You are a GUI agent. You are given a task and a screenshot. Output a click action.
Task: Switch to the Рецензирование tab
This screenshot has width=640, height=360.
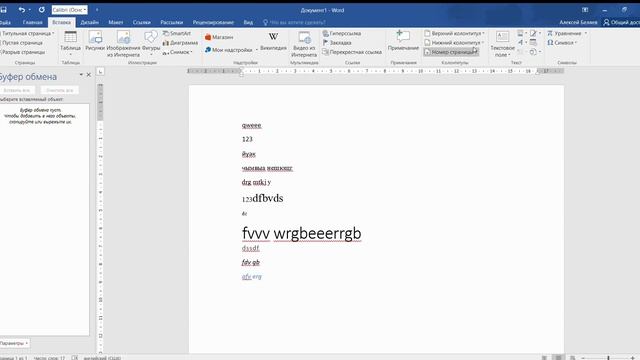(x=213, y=22)
